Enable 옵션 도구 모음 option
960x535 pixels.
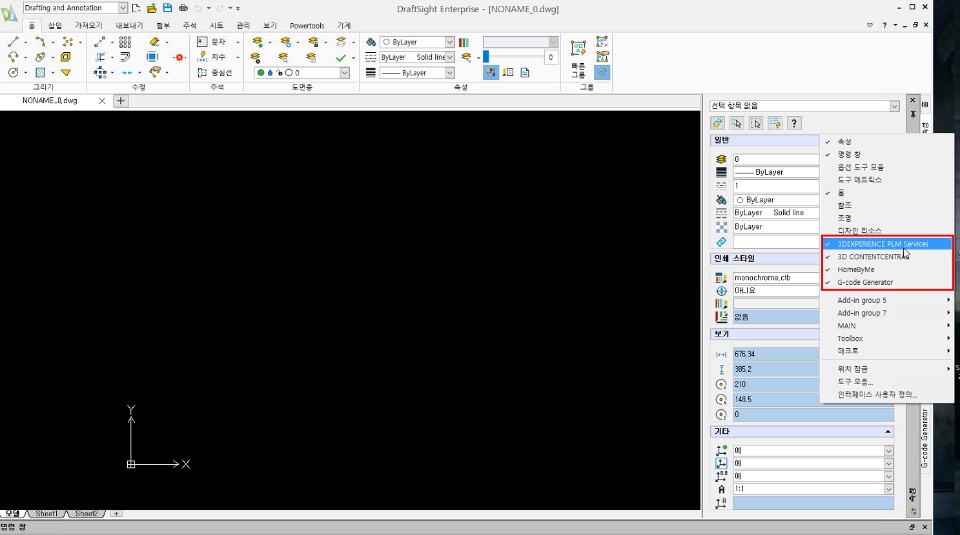[x=887, y=167]
